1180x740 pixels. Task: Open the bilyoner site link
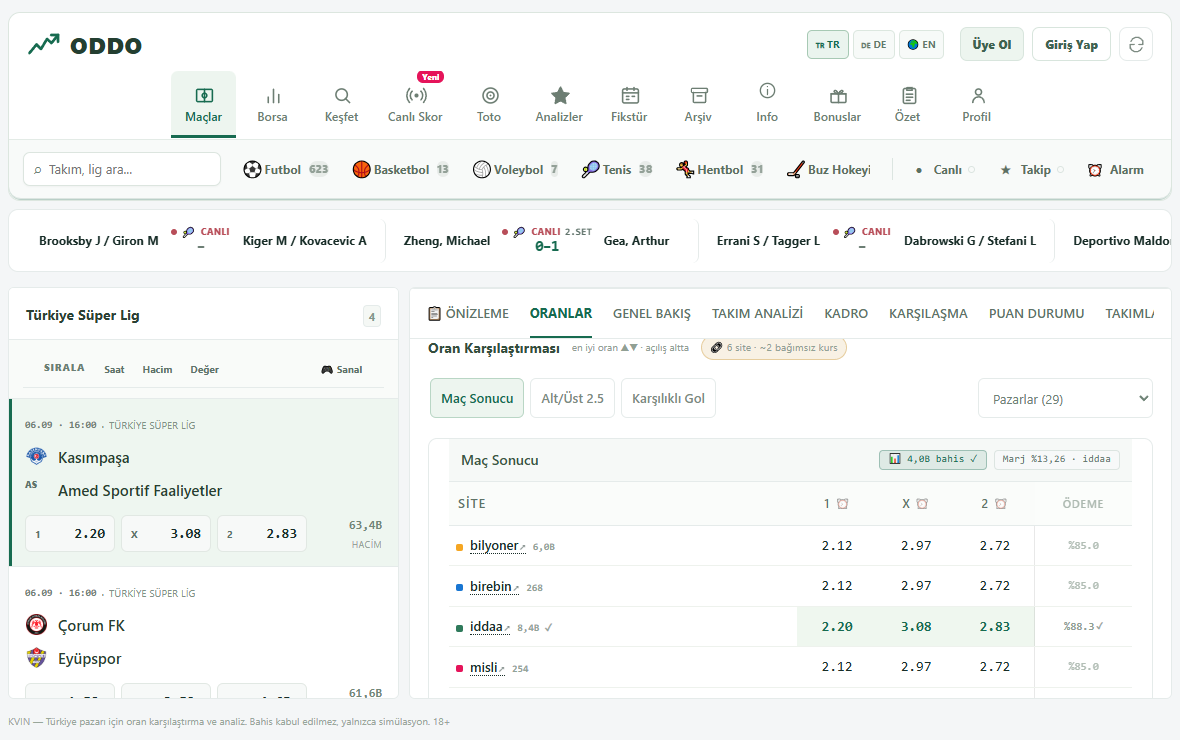pyautogui.click(x=497, y=546)
